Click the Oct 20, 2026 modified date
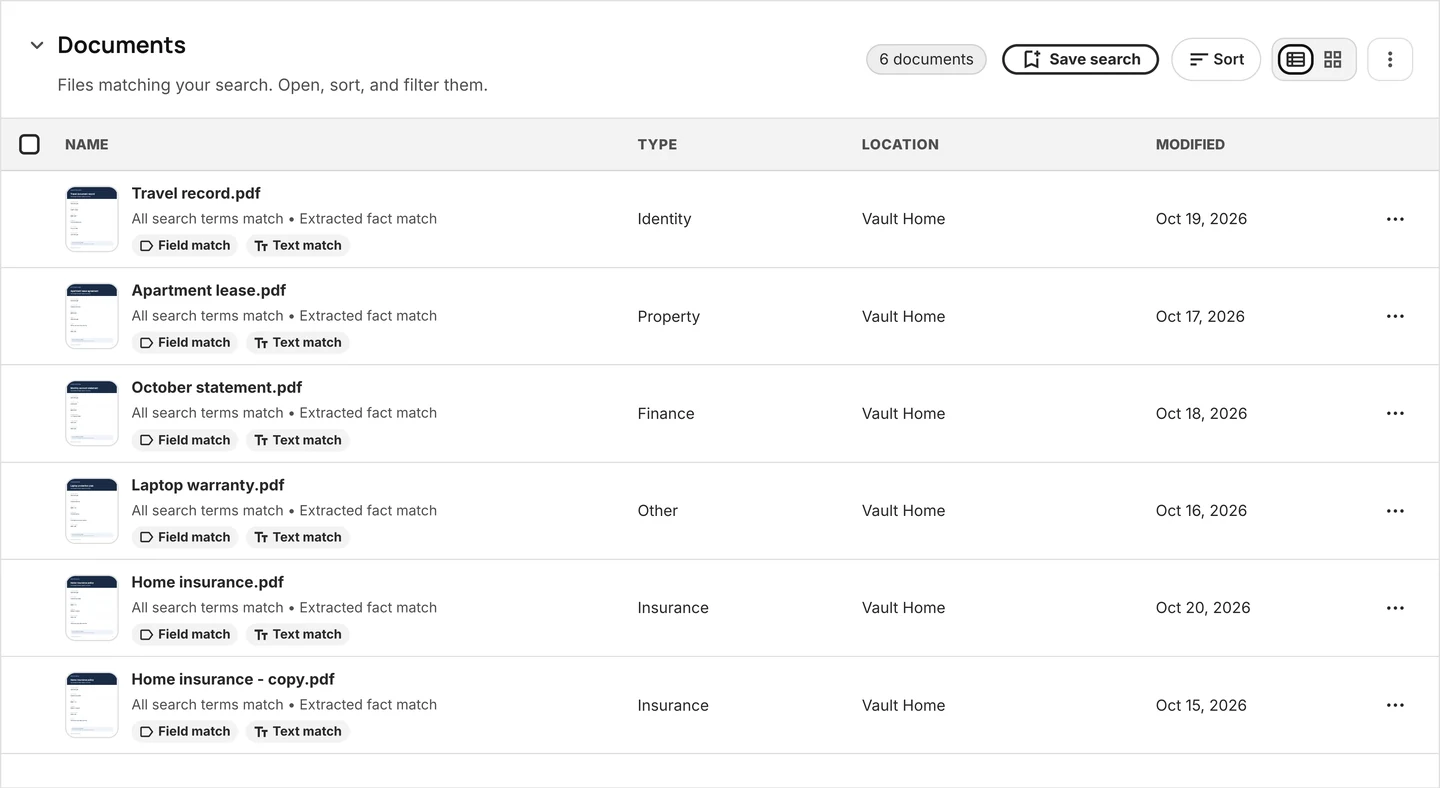Image resolution: width=1440 pixels, height=788 pixels. point(1203,608)
